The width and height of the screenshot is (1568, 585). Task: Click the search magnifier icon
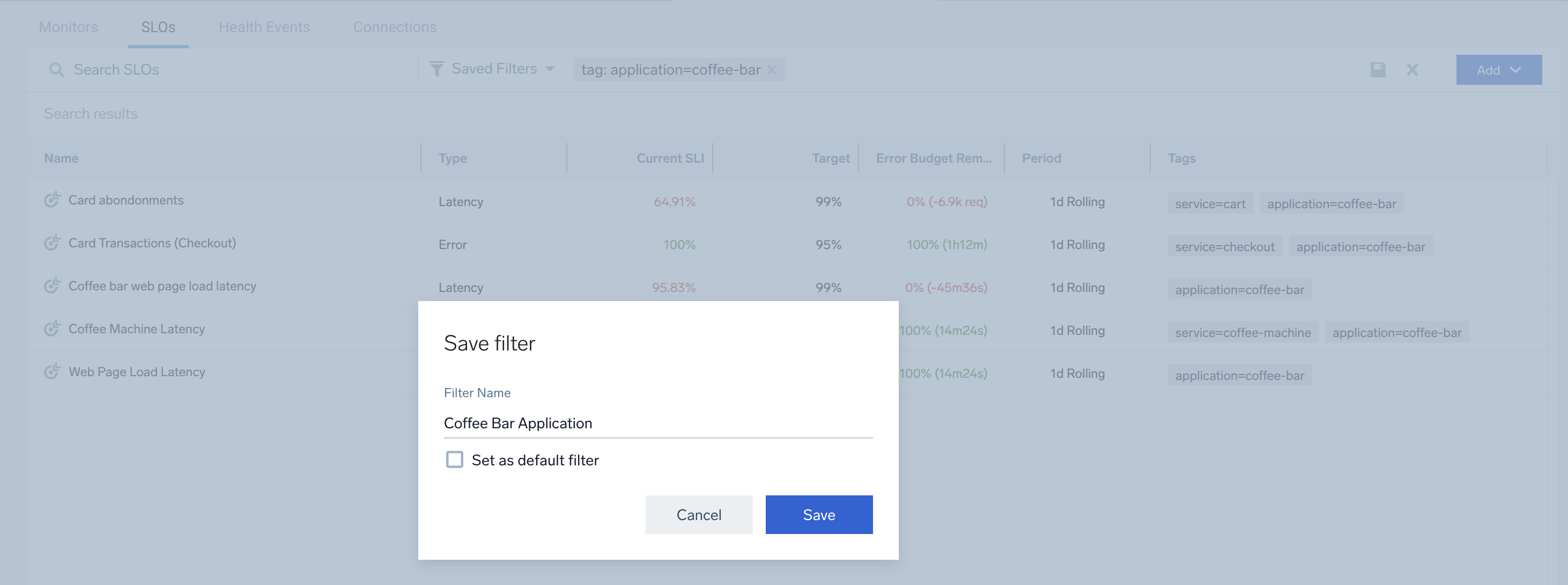(57, 70)
